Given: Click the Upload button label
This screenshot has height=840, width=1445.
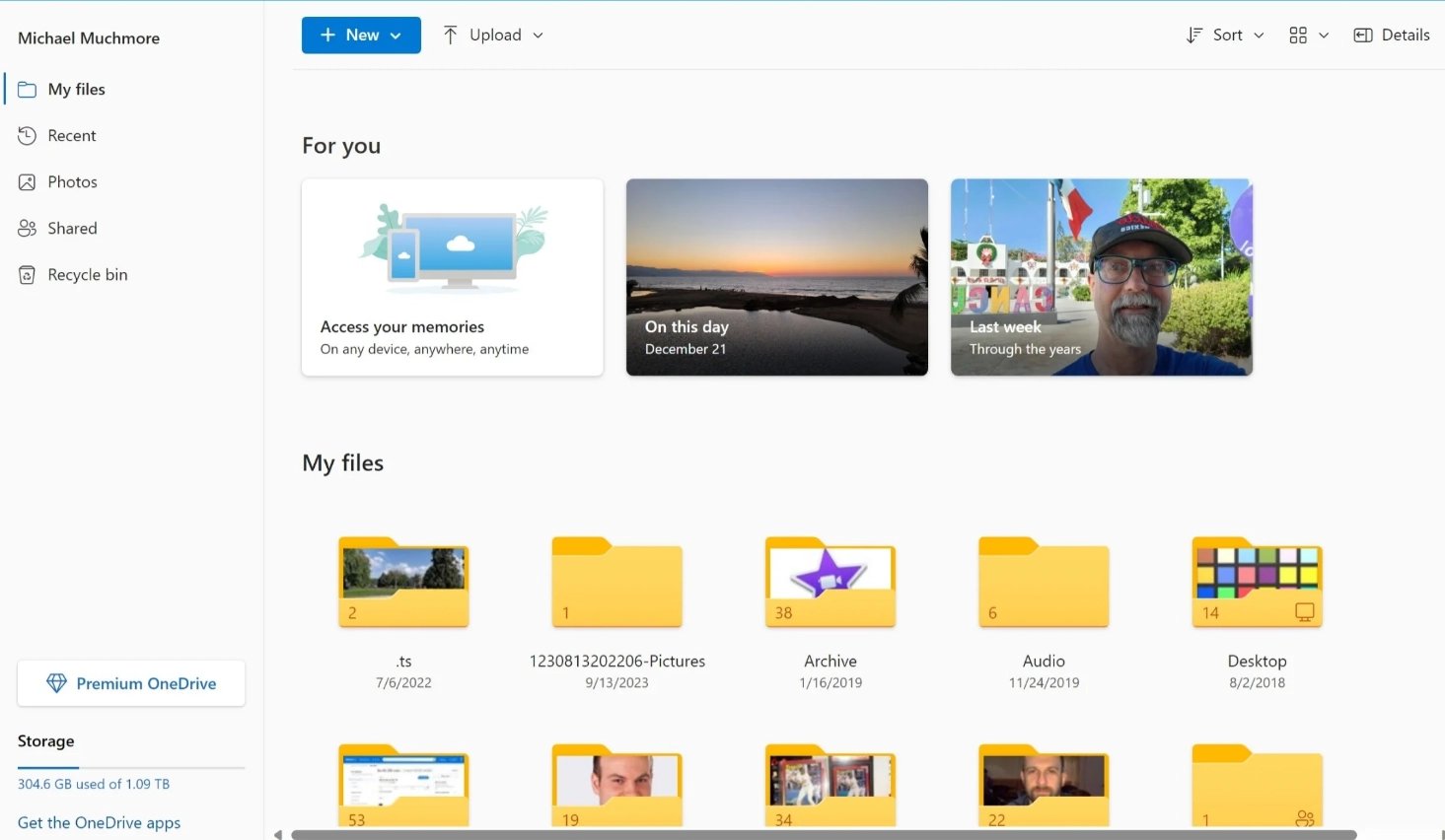Looking at the screenshot, I should (x=495, y=35).
